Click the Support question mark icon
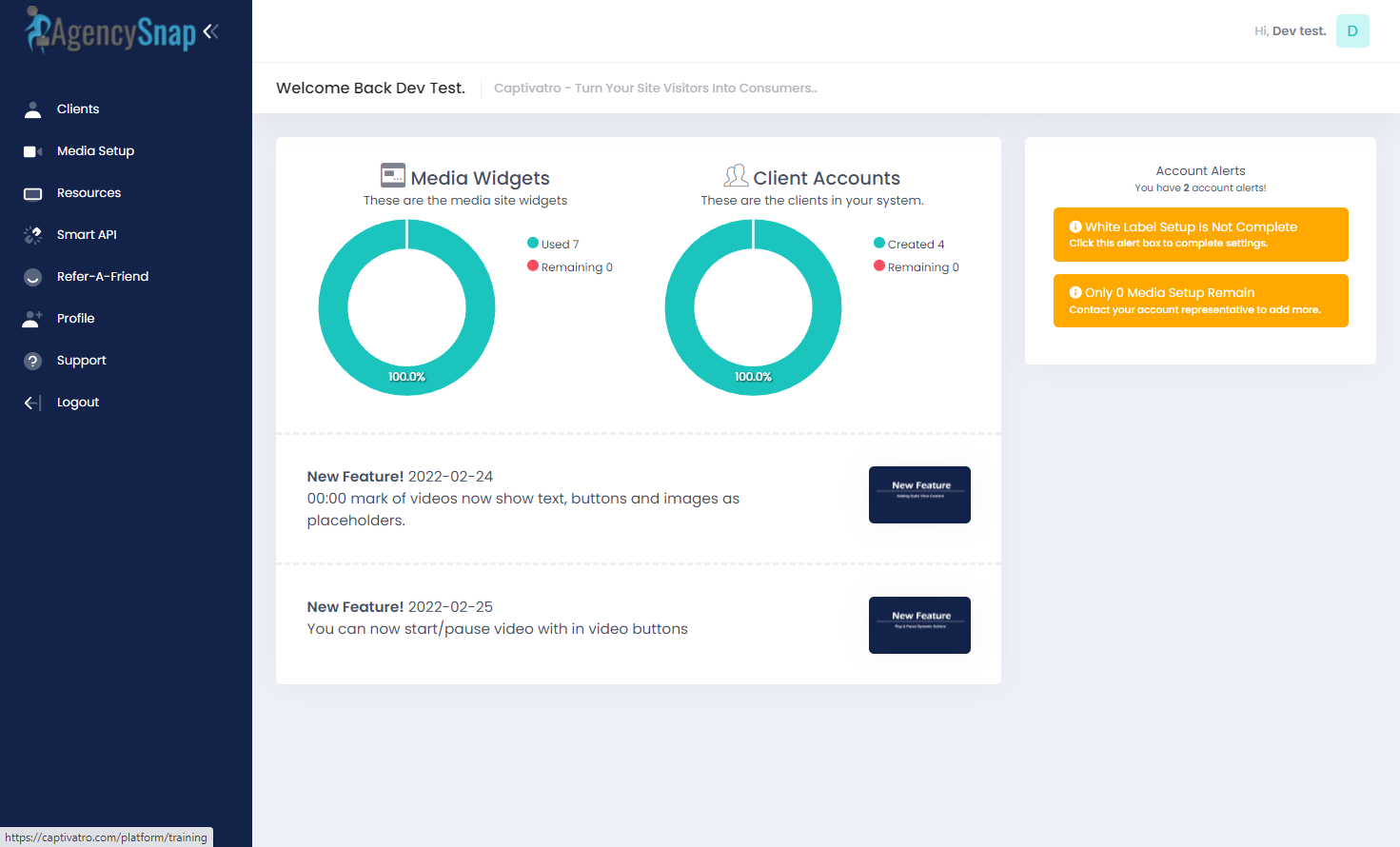 pos(32,361)
